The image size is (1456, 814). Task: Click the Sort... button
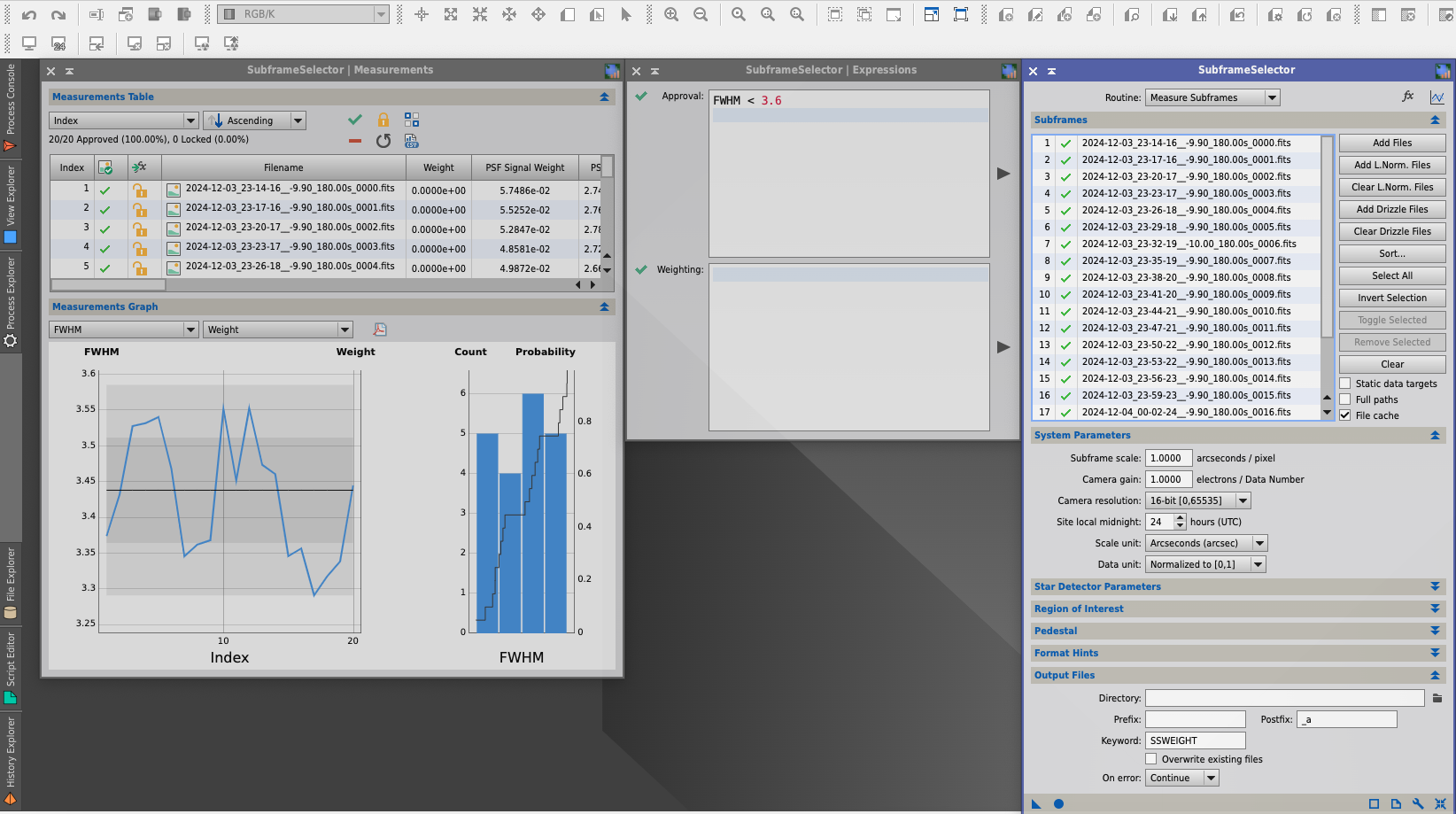[x=1392, y=253]
